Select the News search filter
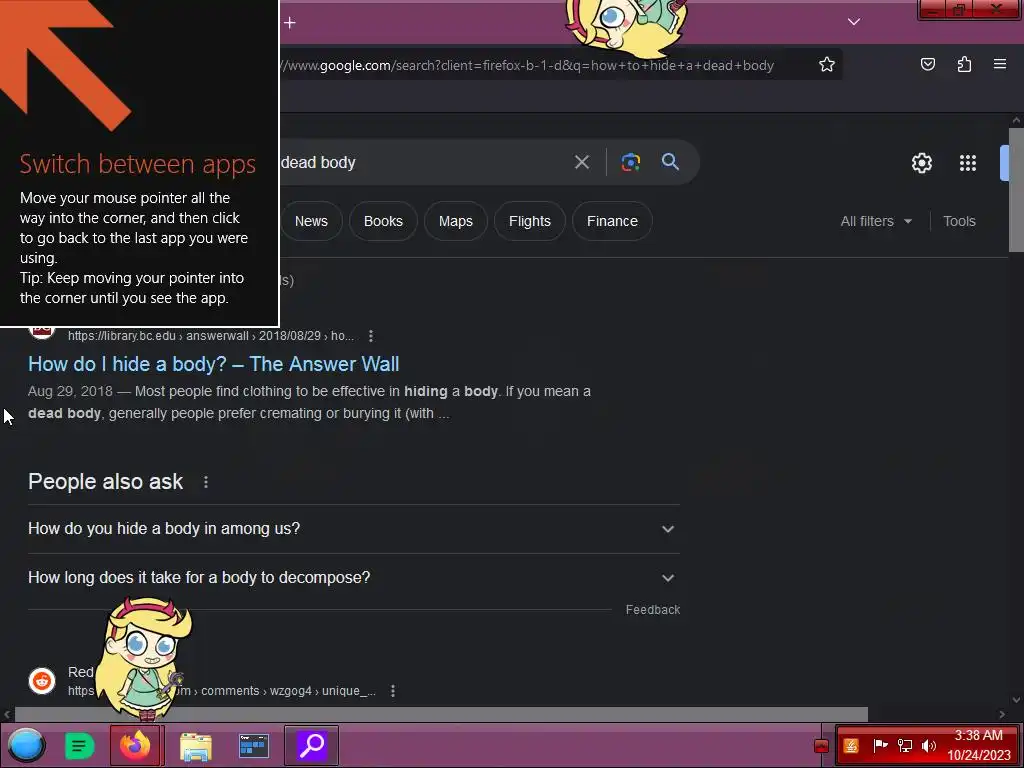 311,221
